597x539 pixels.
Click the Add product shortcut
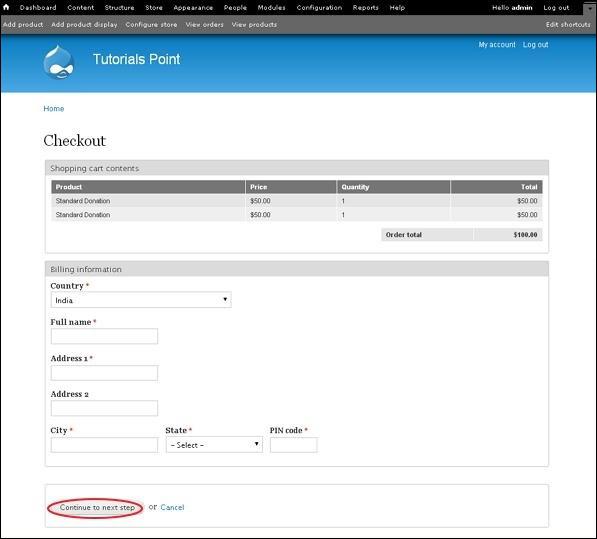23,24
